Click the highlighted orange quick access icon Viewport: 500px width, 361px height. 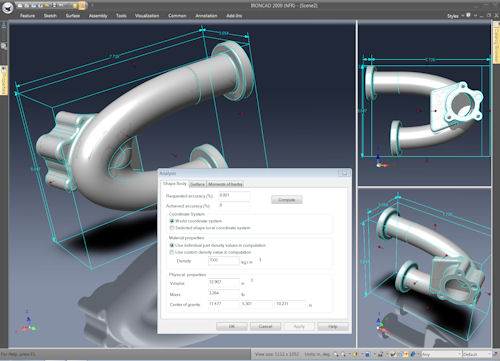pyautogui.click(x=82, y=5)
